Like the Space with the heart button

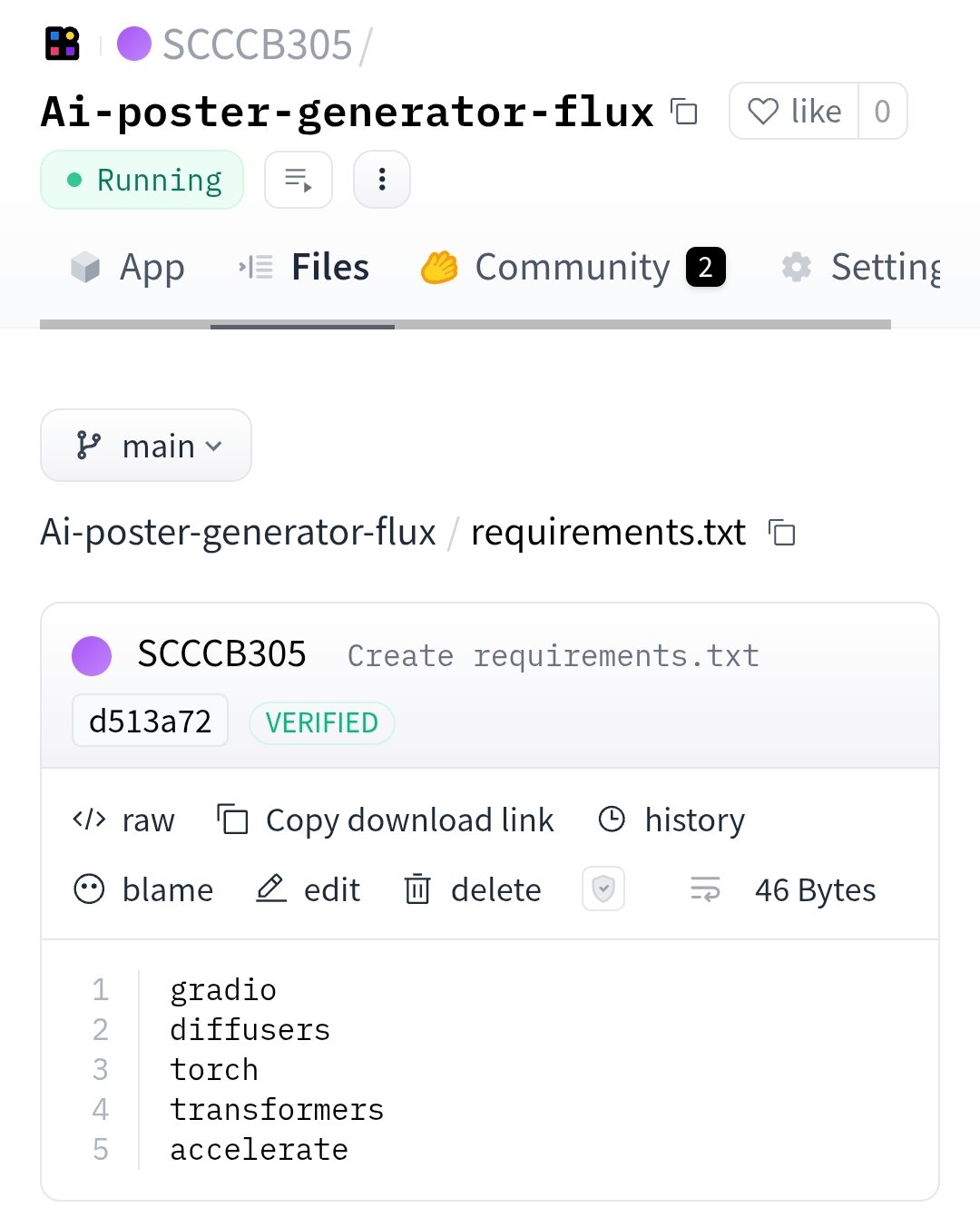(794, 111)
